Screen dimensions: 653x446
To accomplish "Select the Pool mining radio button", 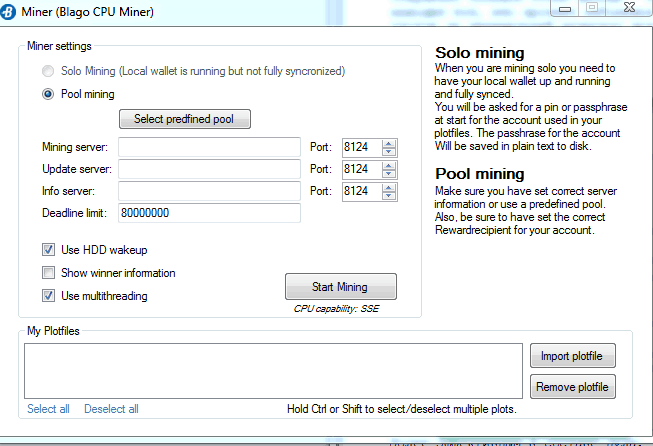I will 48,94.
